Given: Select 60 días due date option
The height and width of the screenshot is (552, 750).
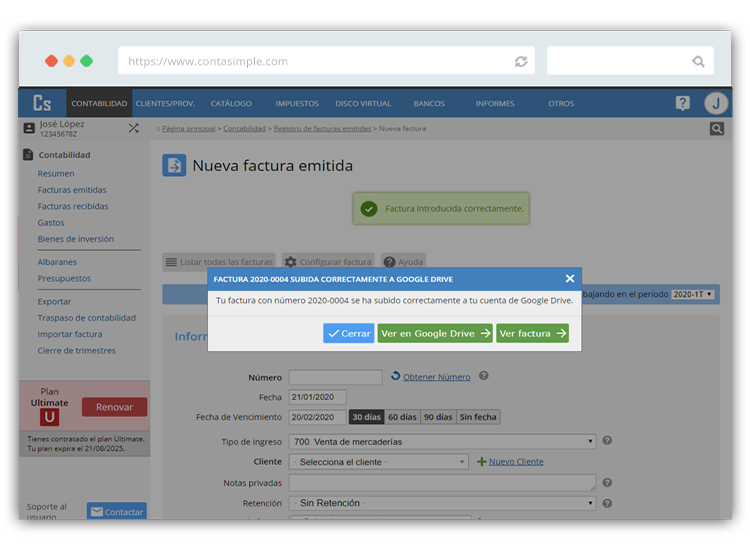Looking at the screenshot, I should pyautogui.click(x=402, y=417).
